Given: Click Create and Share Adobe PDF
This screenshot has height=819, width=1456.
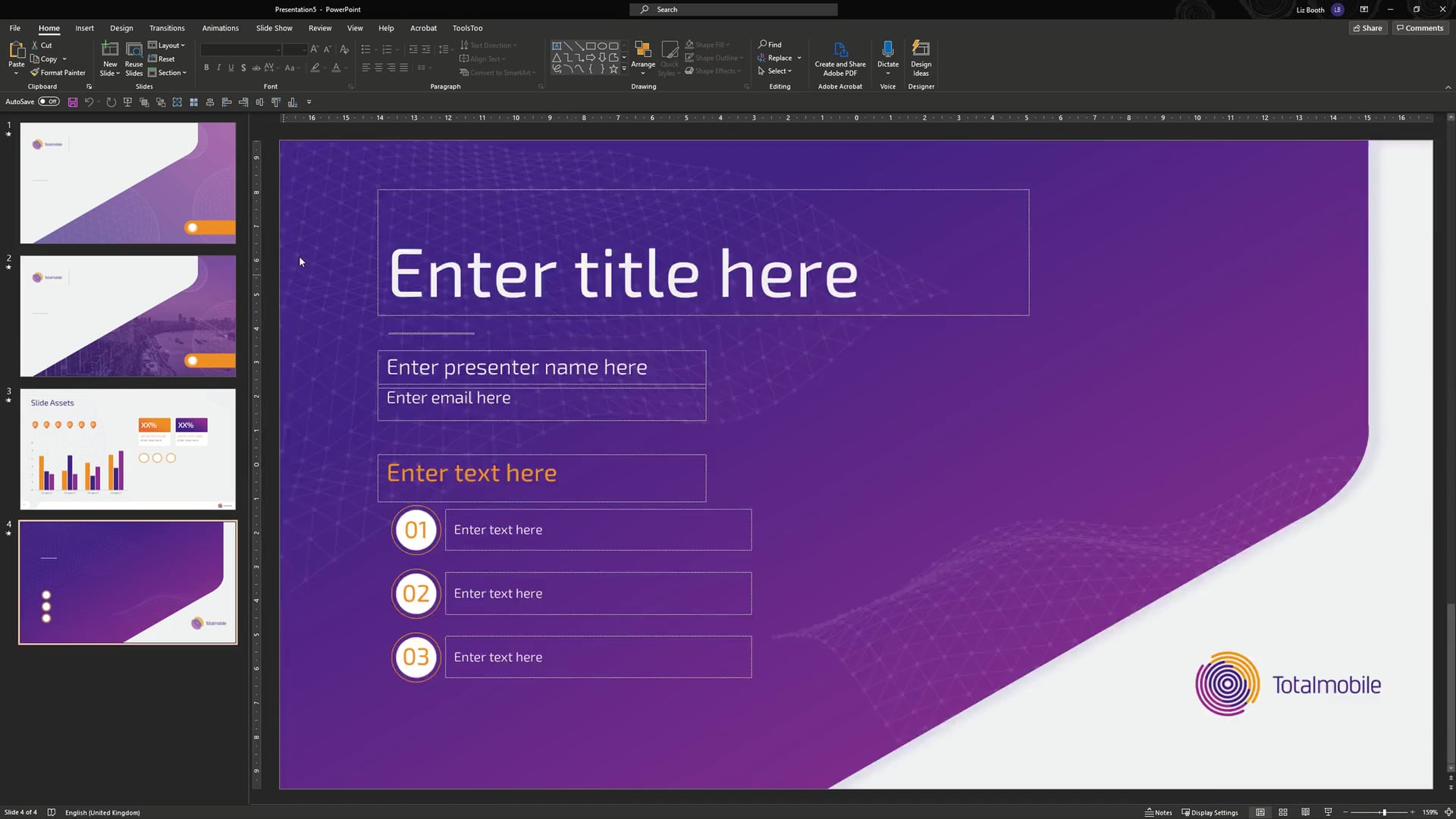Looking at the screenshot, I should pyautogui.click(x=839, y=58).
